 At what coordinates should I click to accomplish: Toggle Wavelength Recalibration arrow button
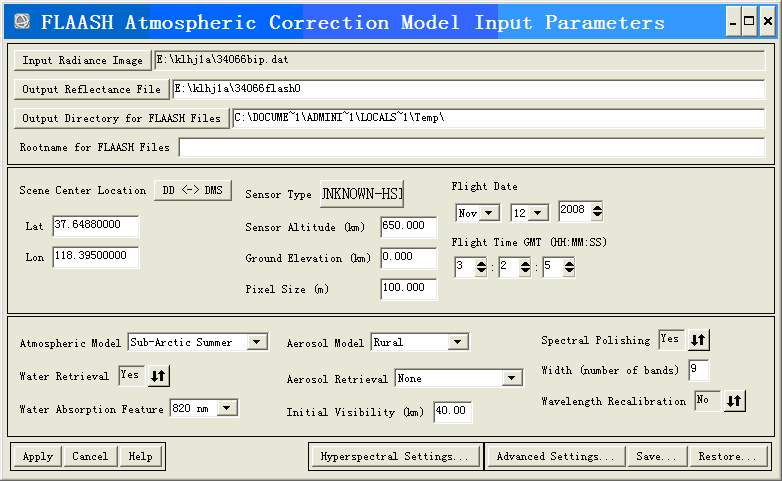point(734,401)
